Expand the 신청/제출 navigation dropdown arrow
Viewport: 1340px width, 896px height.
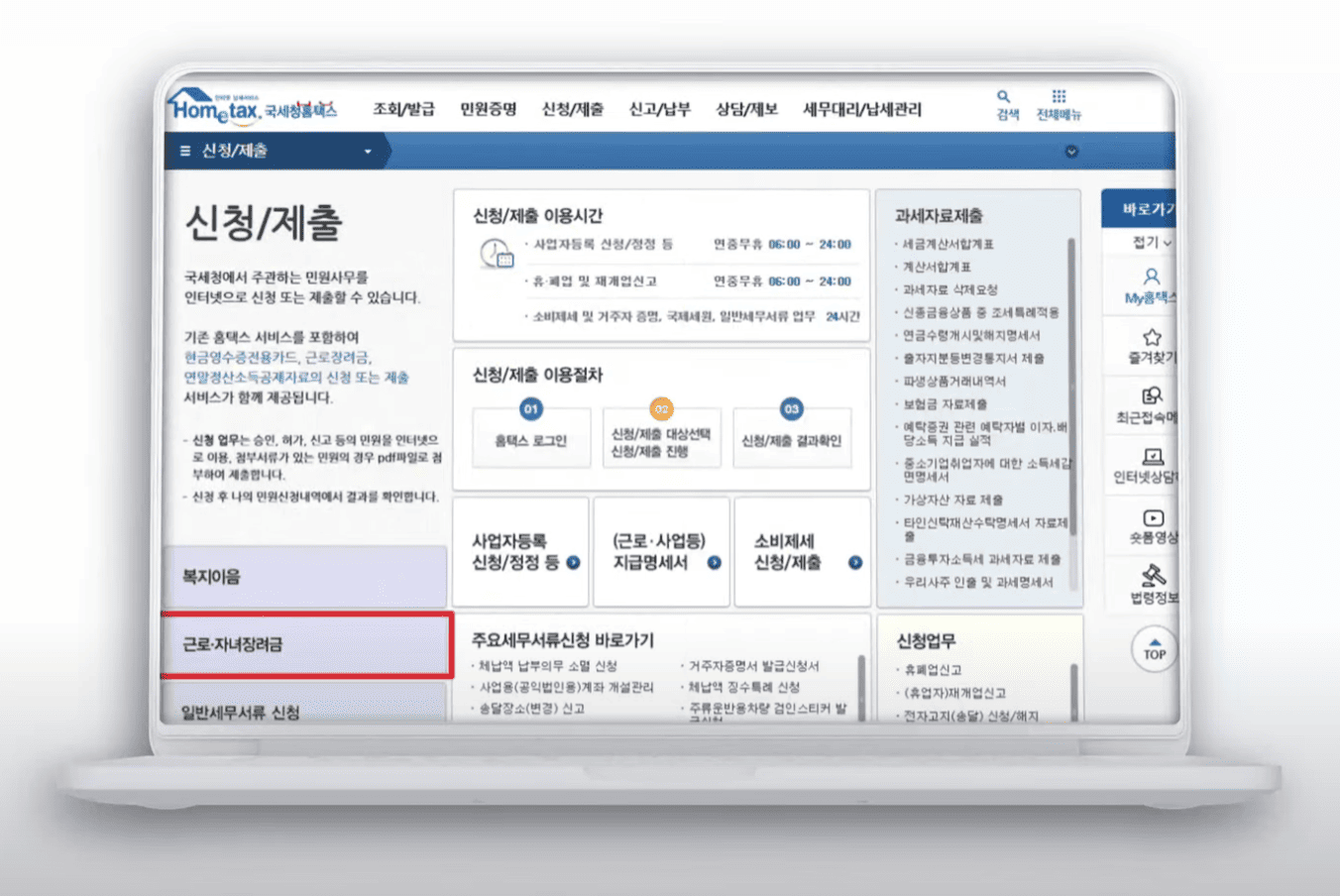[x=368, y=151]
